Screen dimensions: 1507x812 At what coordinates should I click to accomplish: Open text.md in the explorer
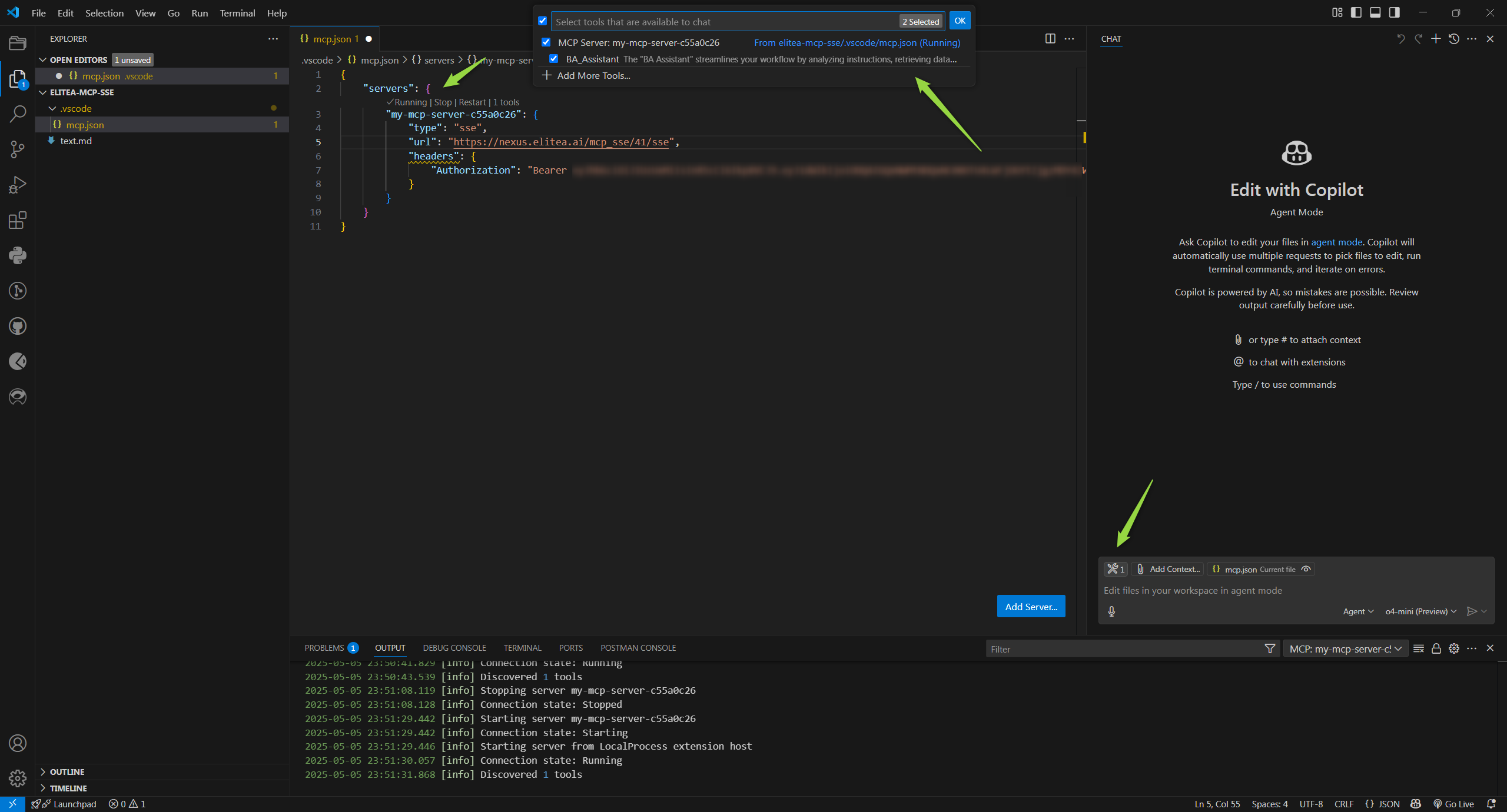pos(76,141)
